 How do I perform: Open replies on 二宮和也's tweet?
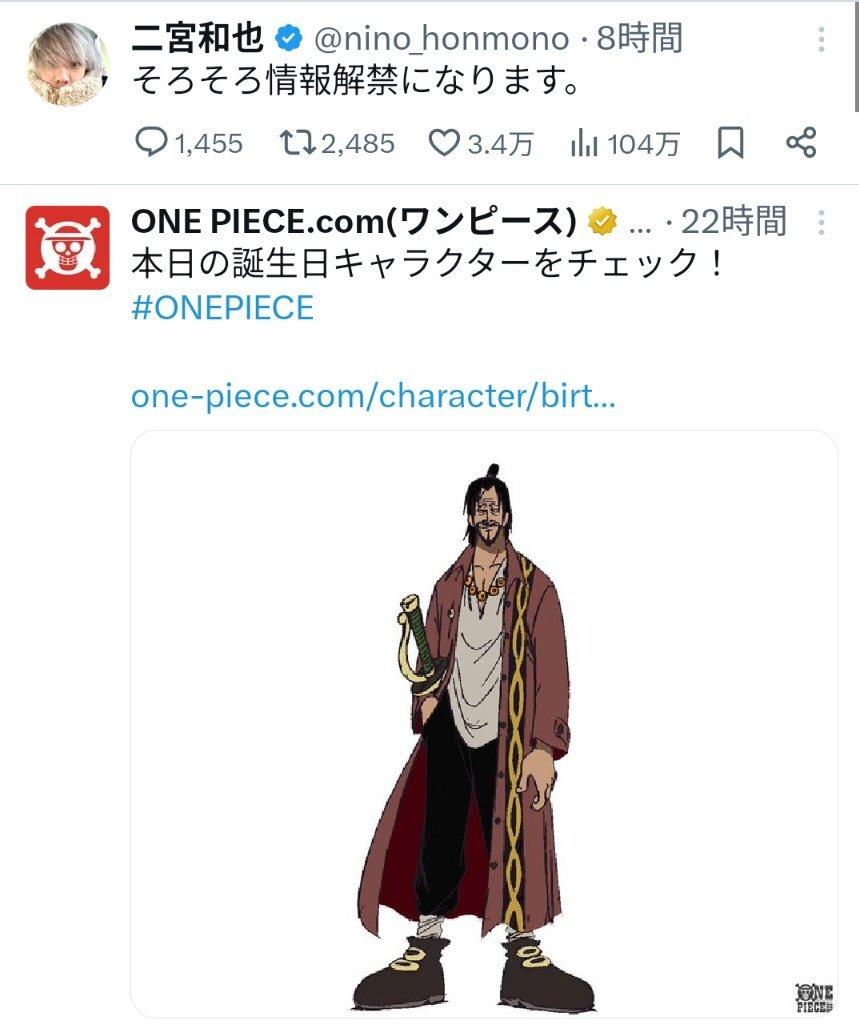click(151, 144)
